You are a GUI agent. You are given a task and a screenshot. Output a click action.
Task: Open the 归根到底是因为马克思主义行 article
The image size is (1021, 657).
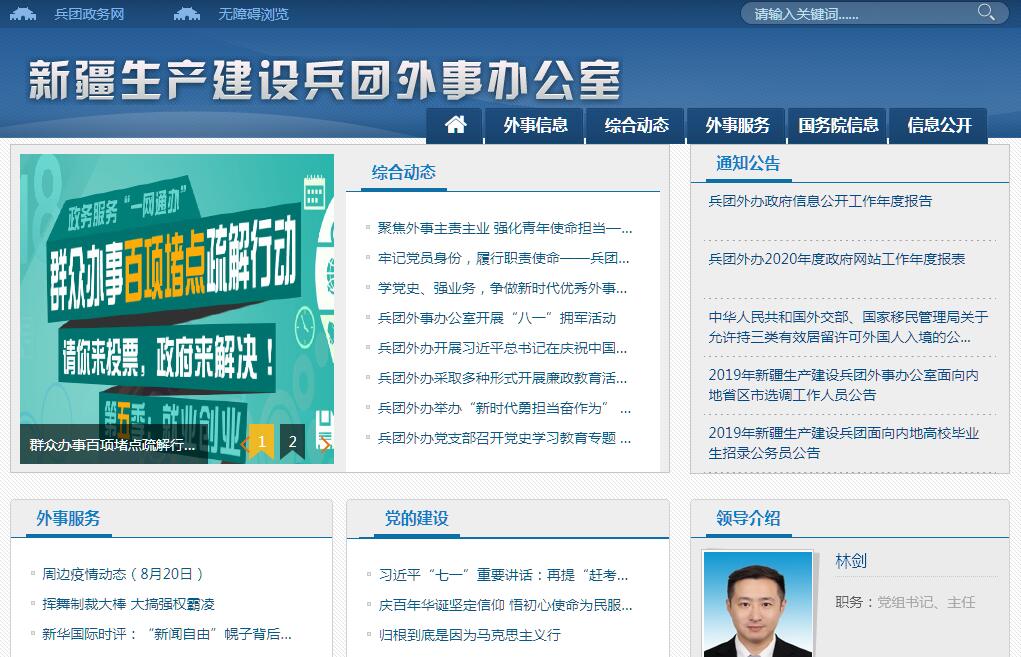[x=469, y=635]
